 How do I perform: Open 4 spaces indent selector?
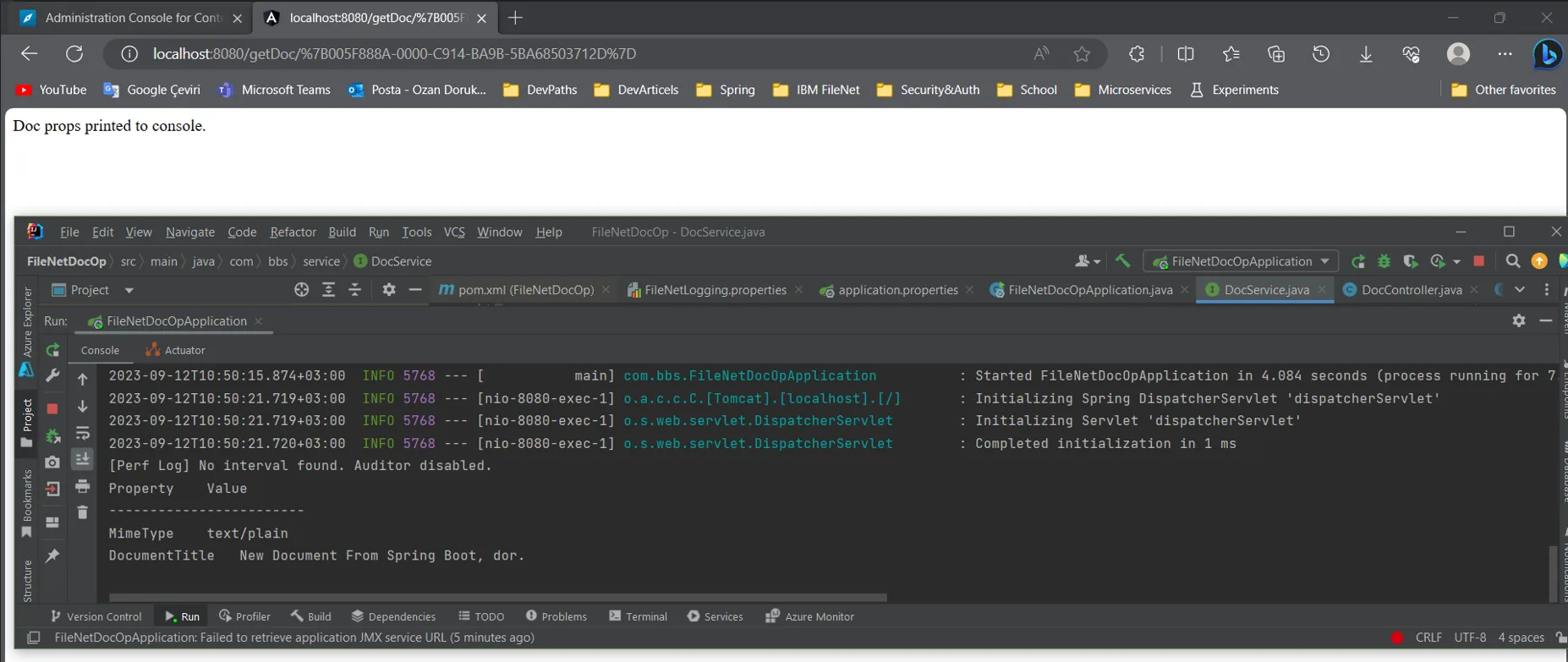pyautogui.click(x=1521, y=637)
